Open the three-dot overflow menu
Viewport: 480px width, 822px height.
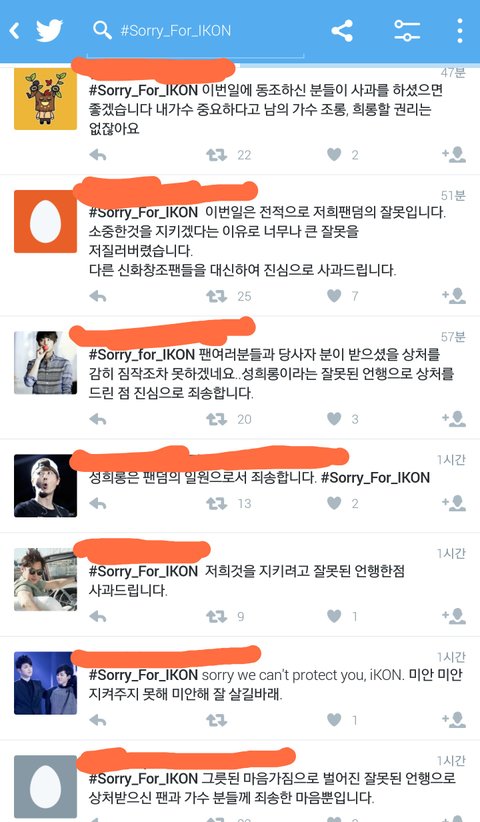coord(460,30)
